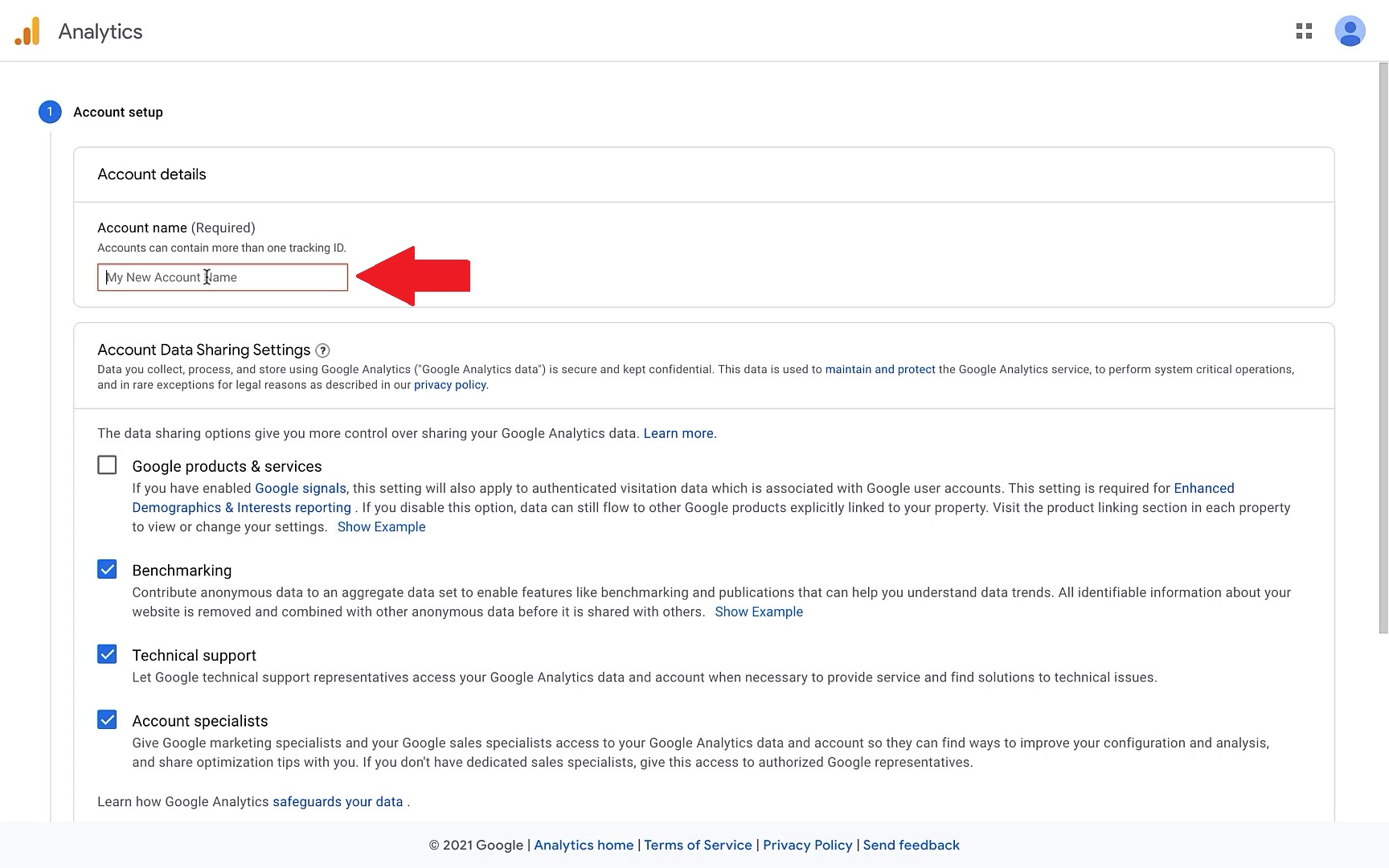The width and height of the screenshot is (1389, 868).
Task: Open the Learn more link
Action: pos(678,433)
